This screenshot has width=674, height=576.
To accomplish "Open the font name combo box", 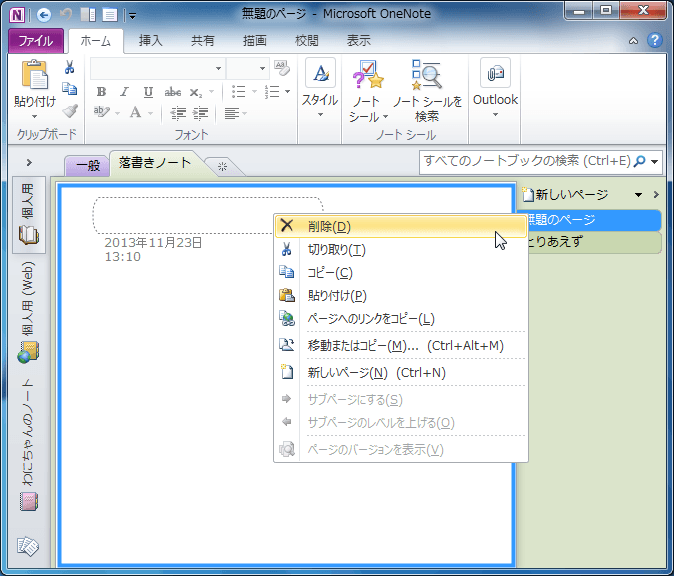I will 158,68.
